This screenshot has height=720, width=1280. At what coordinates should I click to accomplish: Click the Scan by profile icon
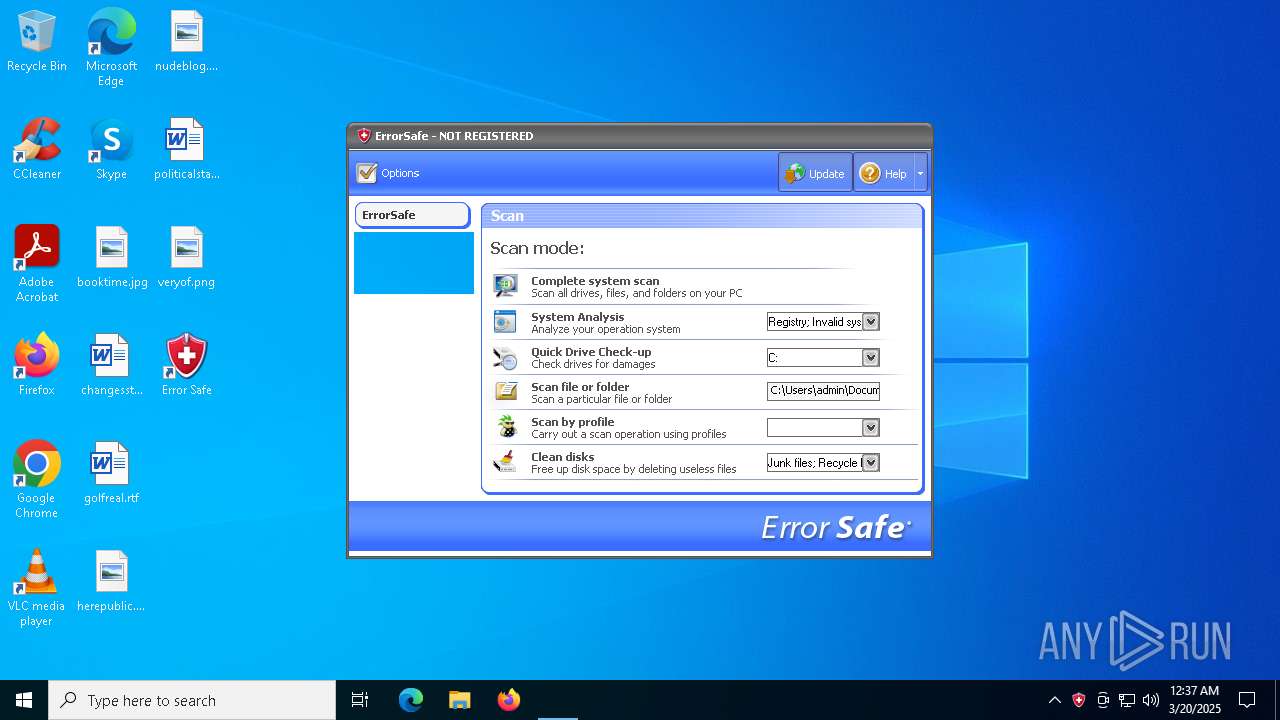(x=506, y=427)
